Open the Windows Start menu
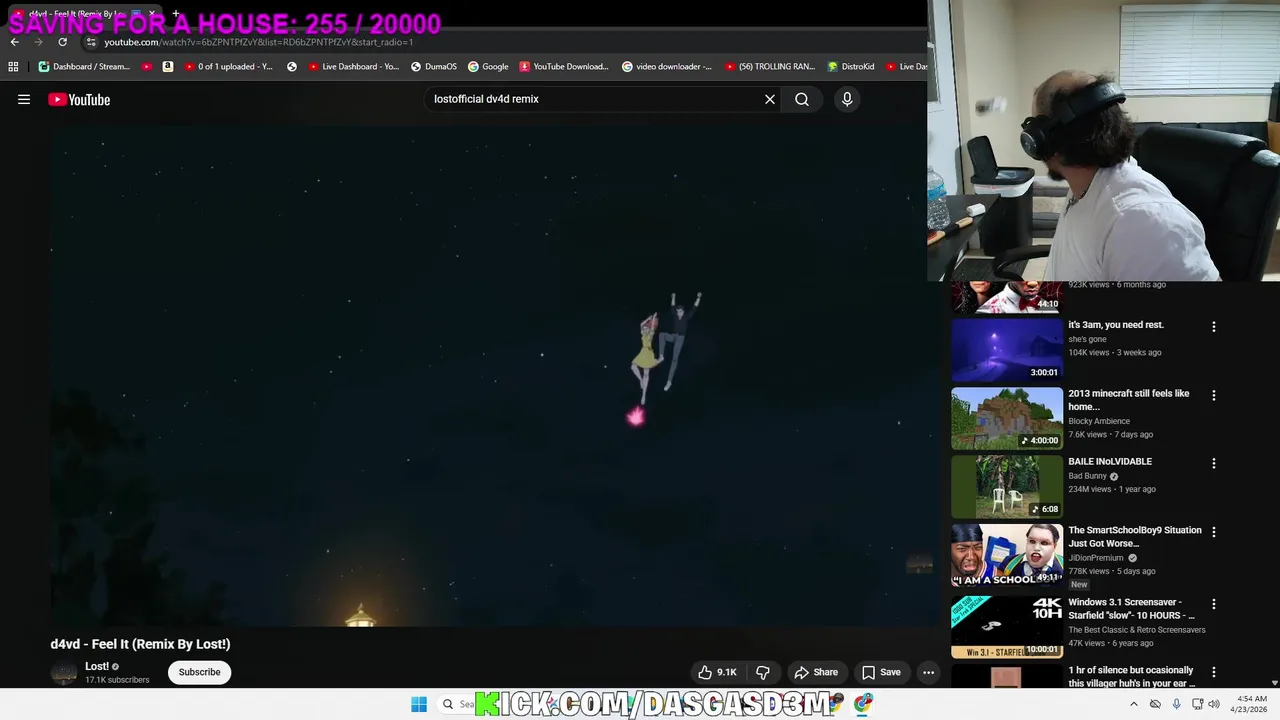Viewport: 1280px width, 720px height. (x=419, y=704)
